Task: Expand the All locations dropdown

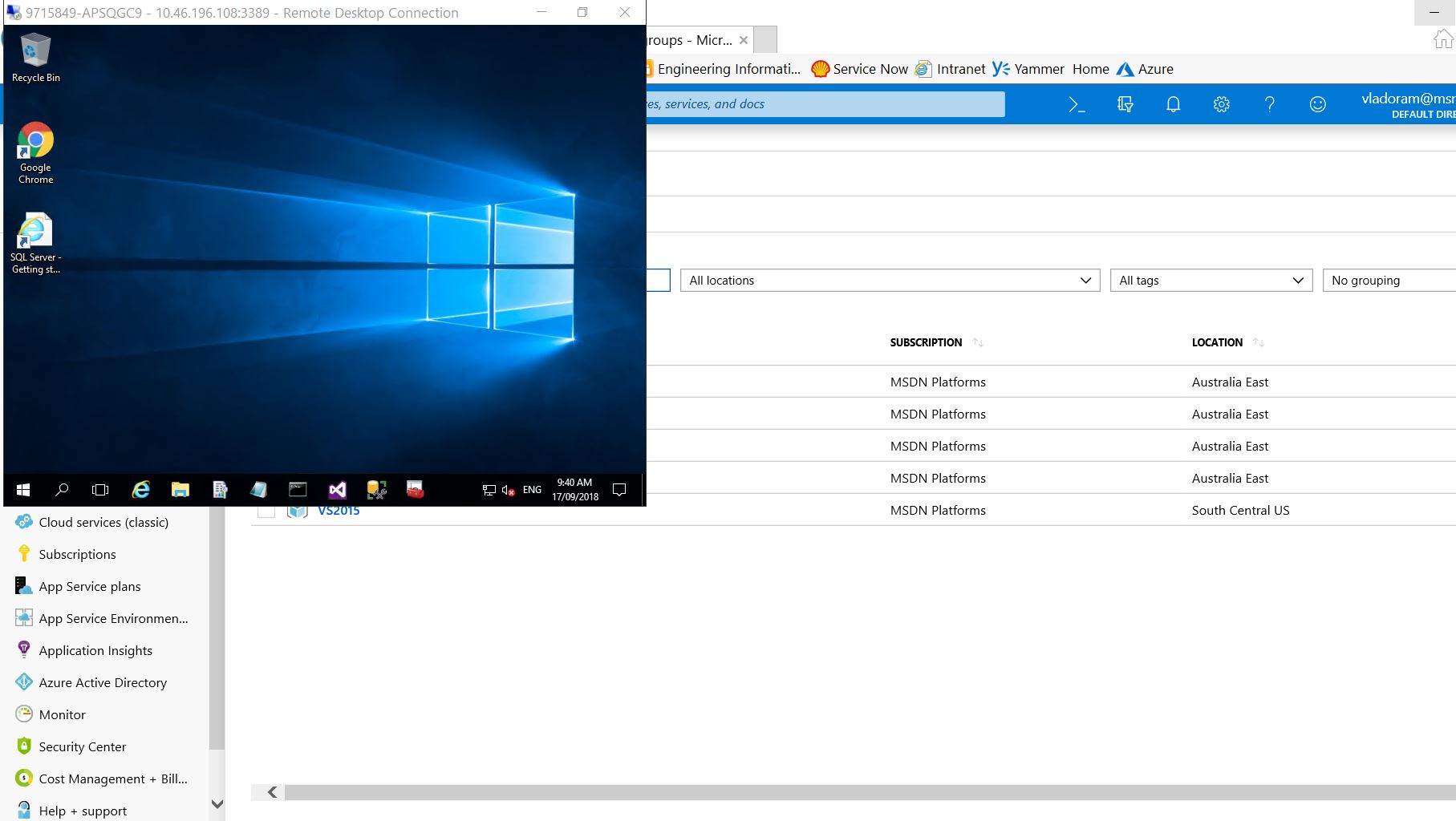Action: point(890,281)
